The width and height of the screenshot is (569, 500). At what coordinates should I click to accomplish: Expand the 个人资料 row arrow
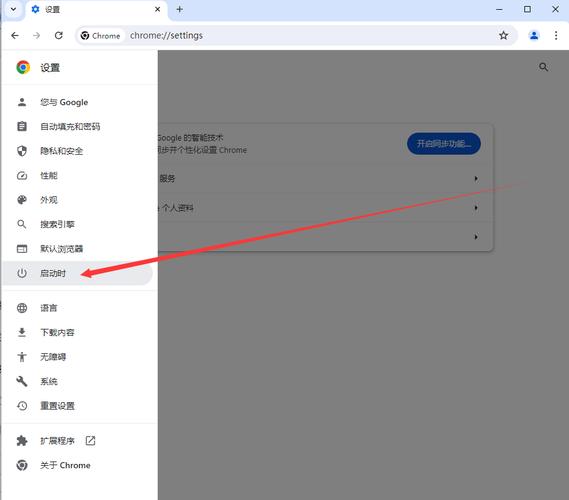(476, 208)
